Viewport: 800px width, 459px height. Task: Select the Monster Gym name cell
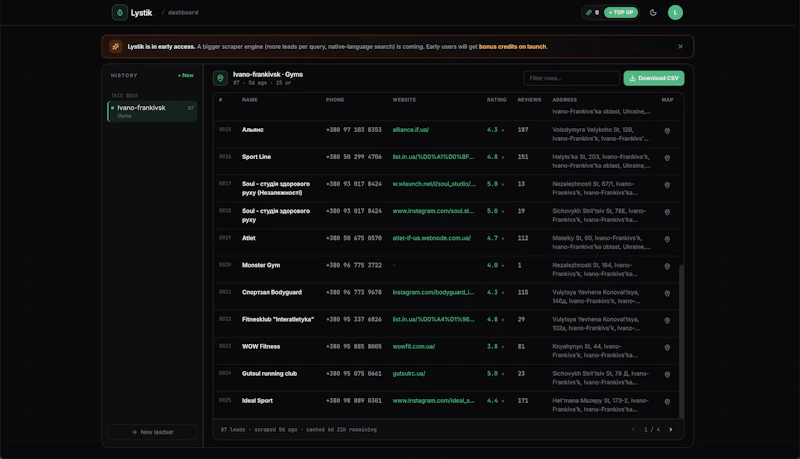tap(261, 265)
